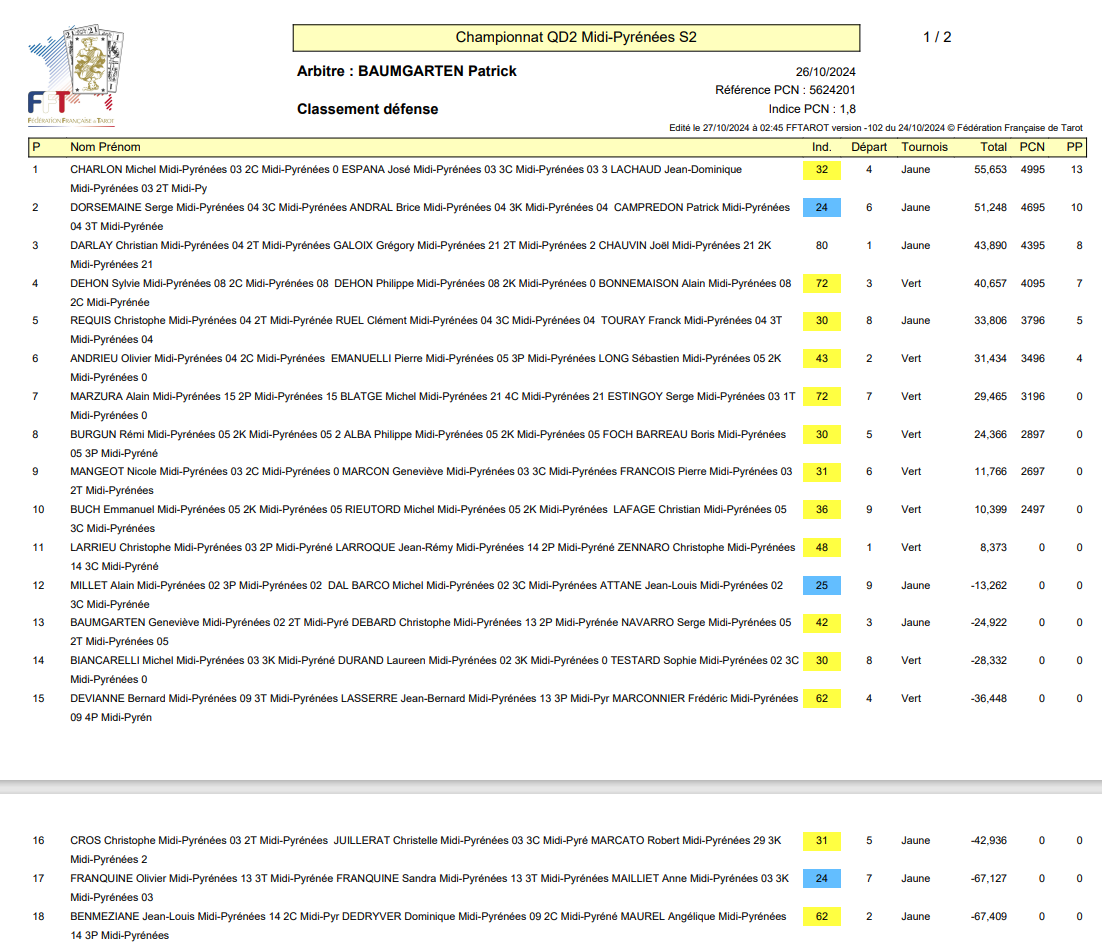Click Tournois value Jaune in CROS row
1102x945 pixels.
click(915, 840)
